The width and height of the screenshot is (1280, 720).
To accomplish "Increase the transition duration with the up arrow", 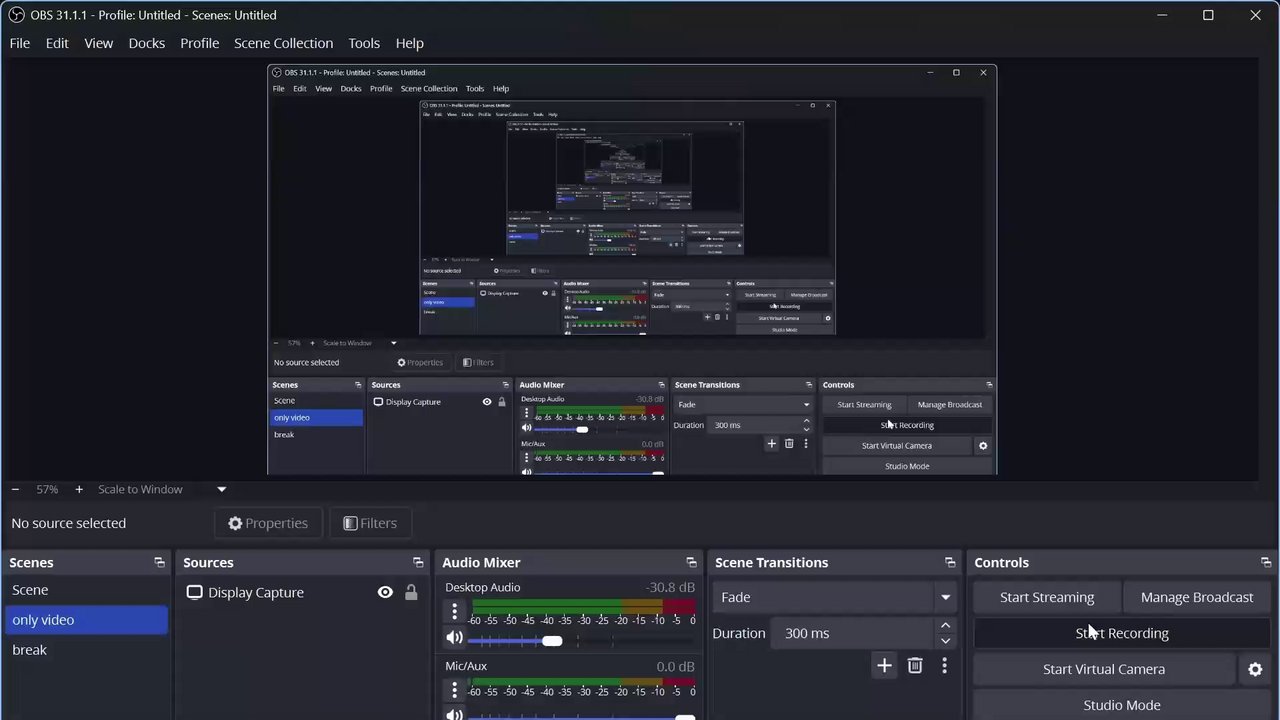I will coord(945,626).
